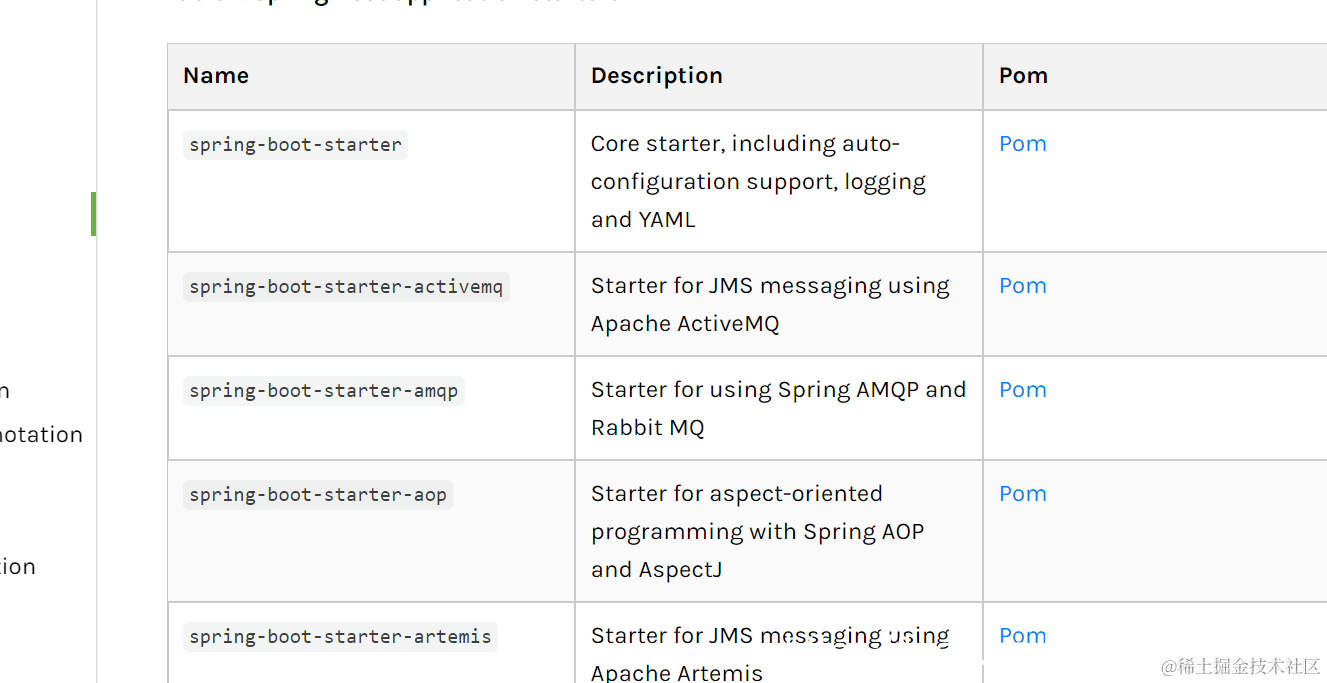Screen dimensions: 1327x683
Task: Click the spring-boot-starter-artemis code label
Action: [340, 637]
